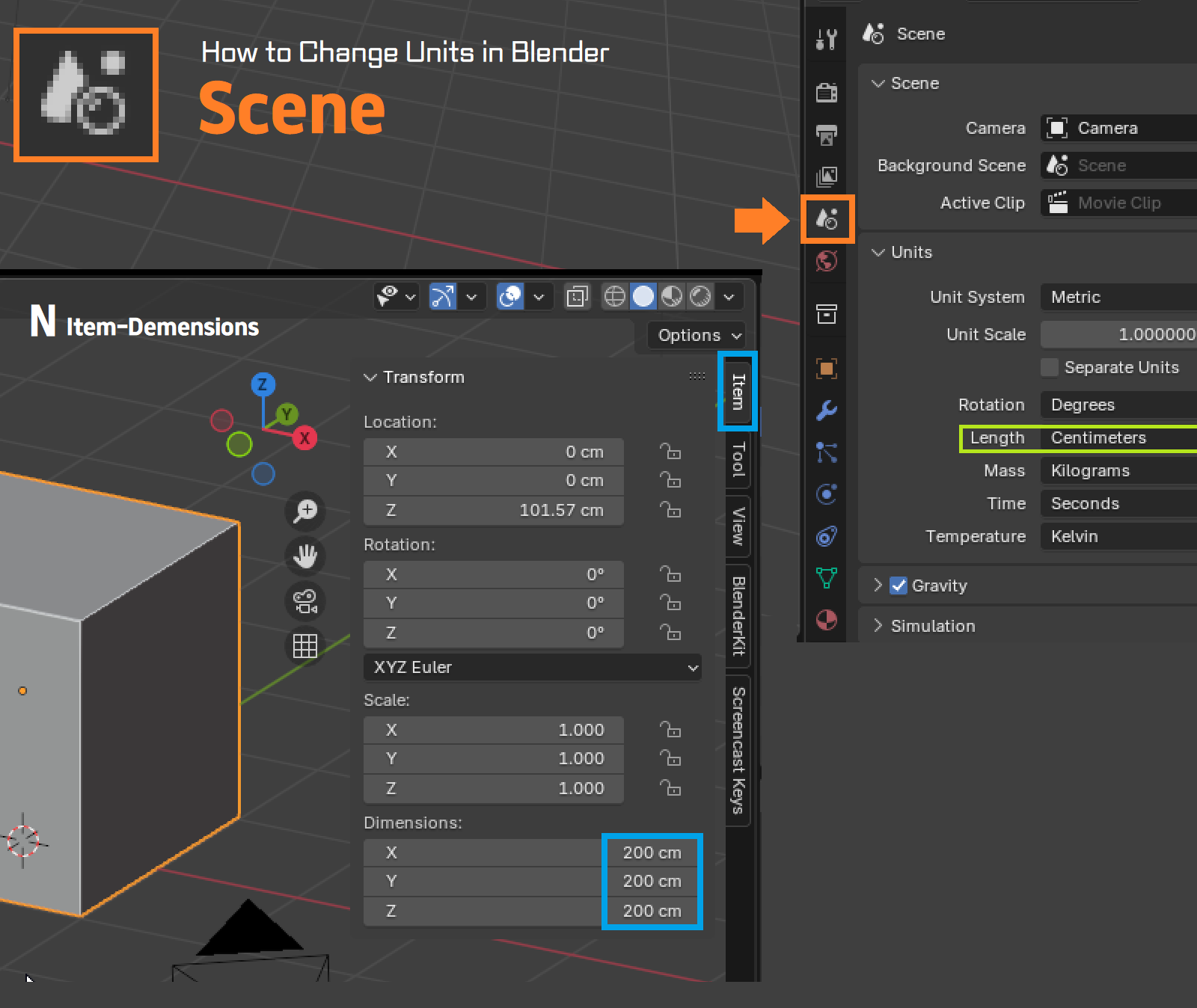Open the Temperature Kelvin dropdown
Viewport: 1197px width, 1008px height.
pos(1118,536)
